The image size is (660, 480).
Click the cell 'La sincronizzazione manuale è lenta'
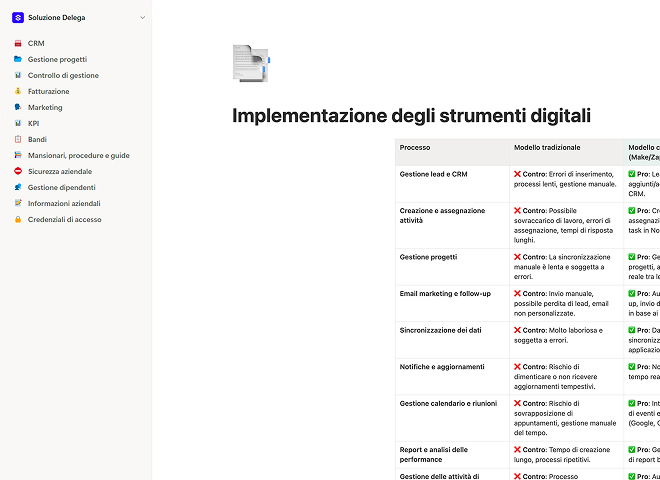567,267
